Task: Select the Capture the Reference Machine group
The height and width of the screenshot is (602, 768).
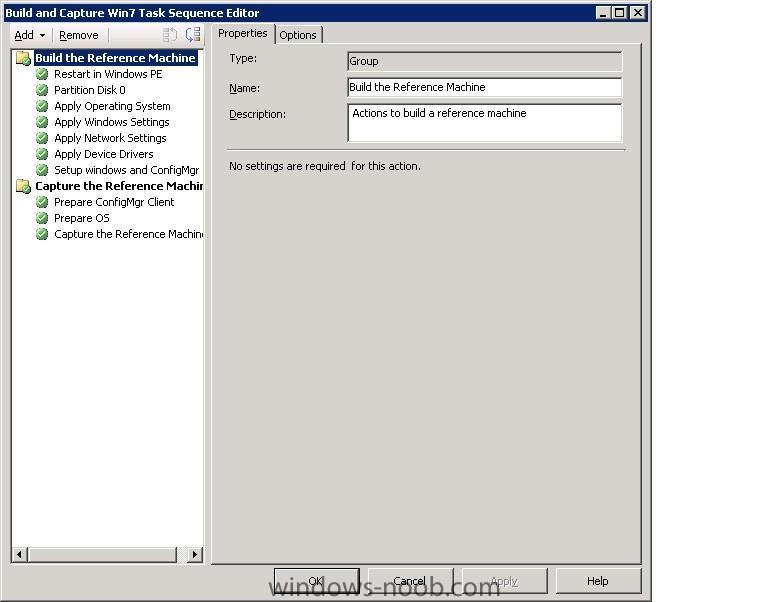Action: pyautogui.click(x=119, y=186)
